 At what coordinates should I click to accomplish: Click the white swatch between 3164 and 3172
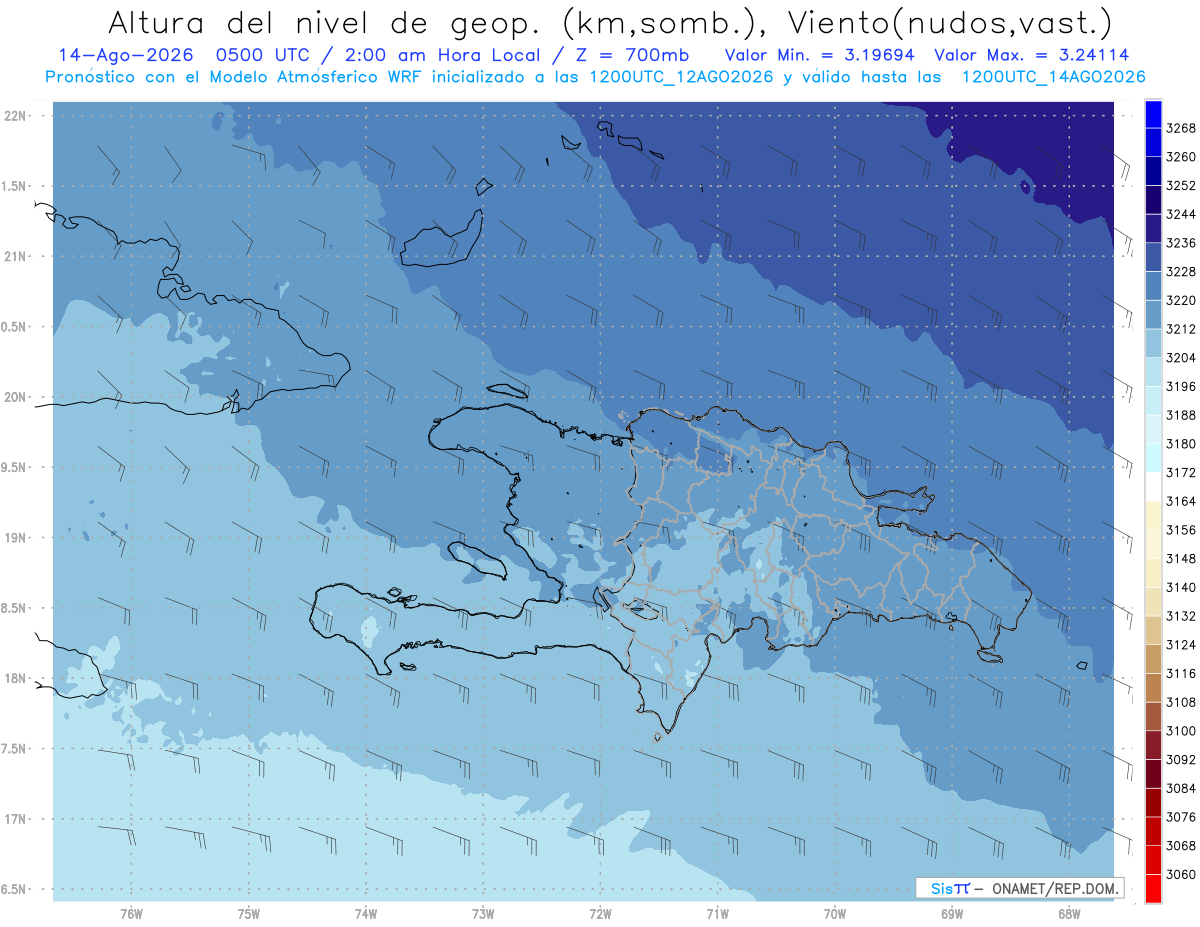(1153, 487)
